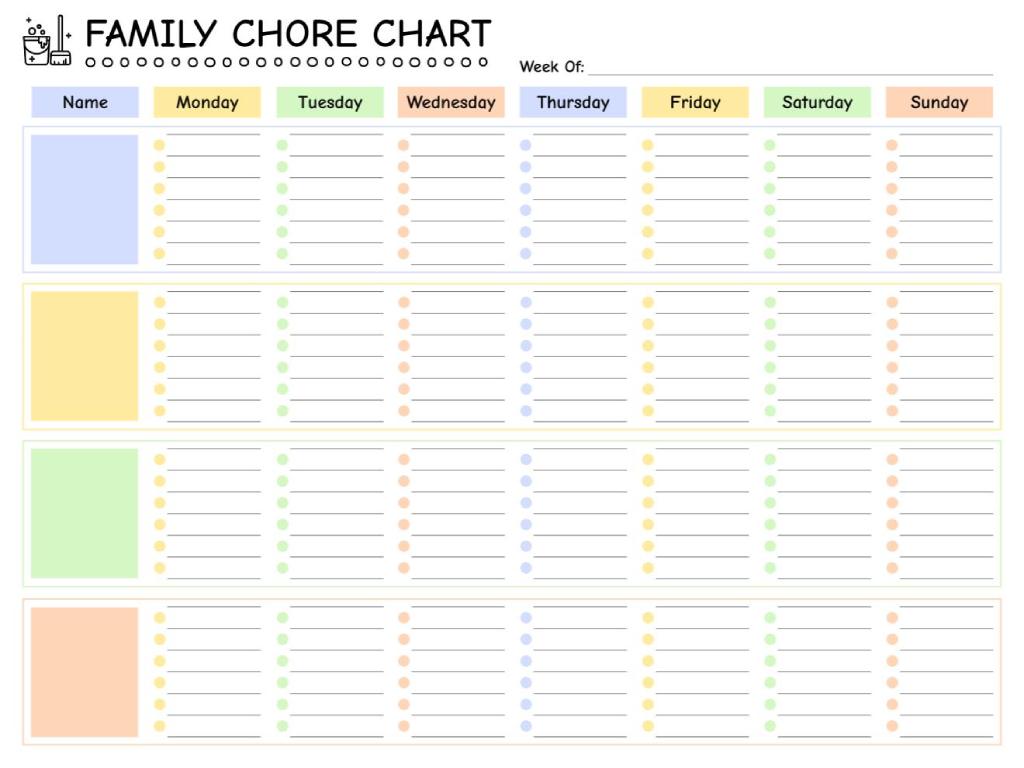Click the Family Chore Chart title
The image size is (1024, 768).
pos(288,34)
